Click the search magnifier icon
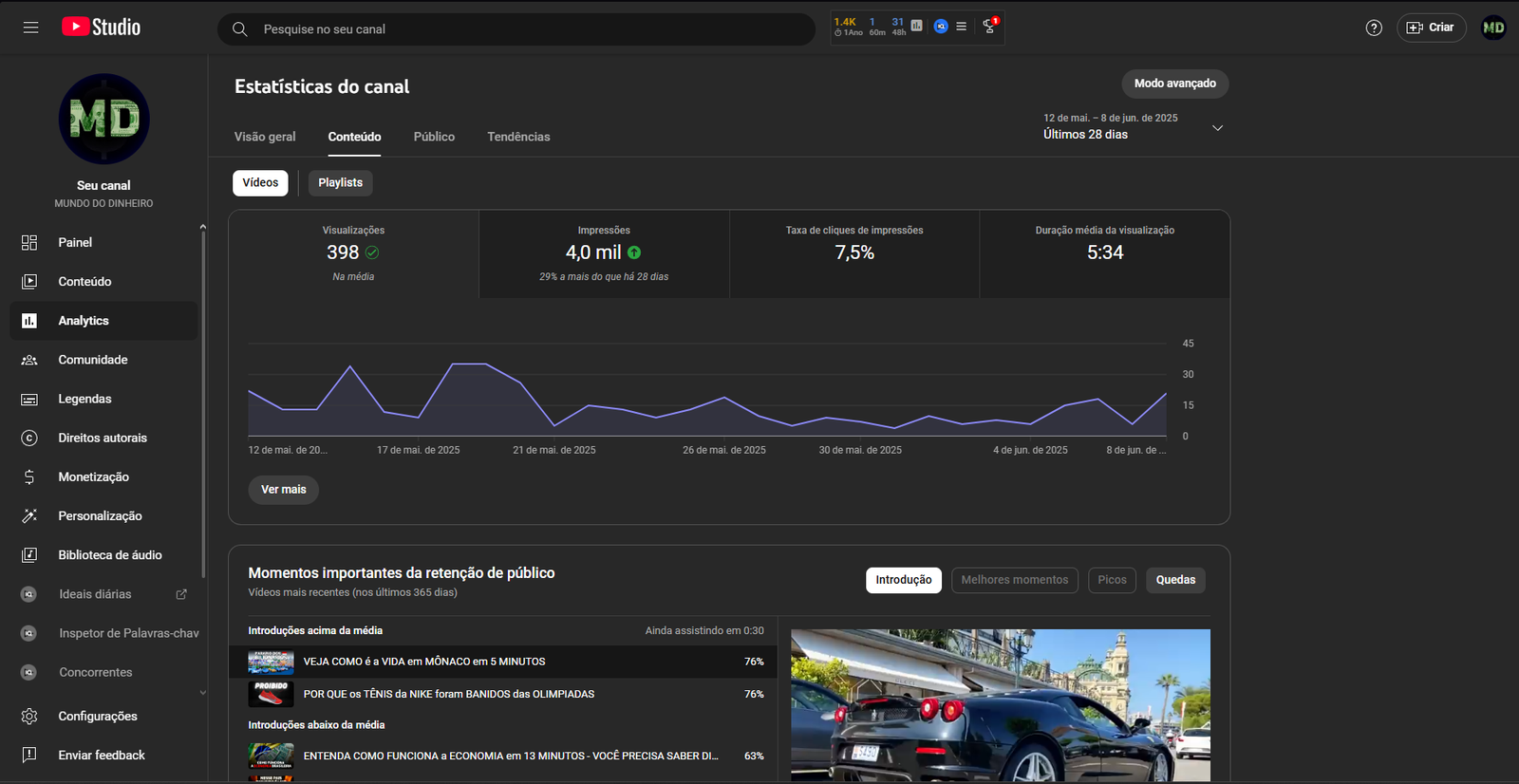The image size is (1519, 784). pyautogui.click(x=240, y=29)
